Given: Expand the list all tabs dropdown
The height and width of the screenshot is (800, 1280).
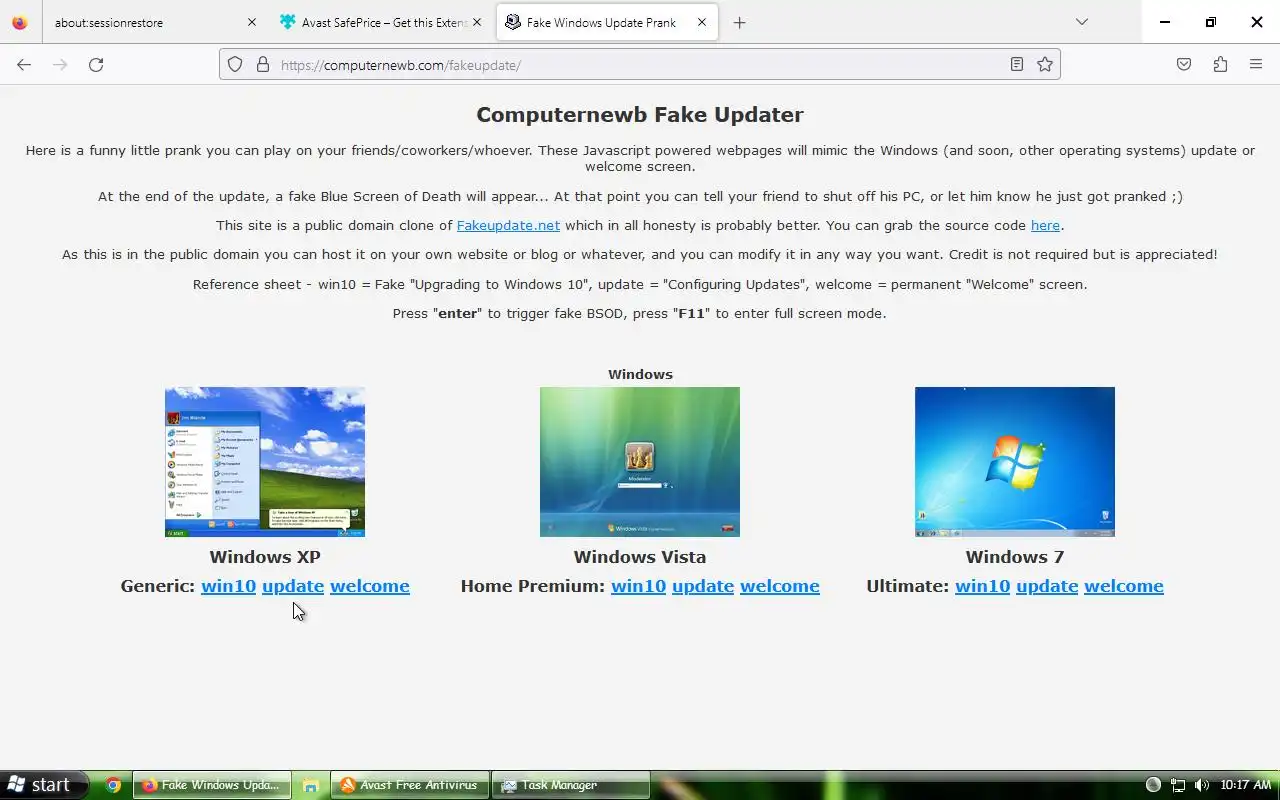Looking at the screenshot, I should click(x=1081, y=22).
